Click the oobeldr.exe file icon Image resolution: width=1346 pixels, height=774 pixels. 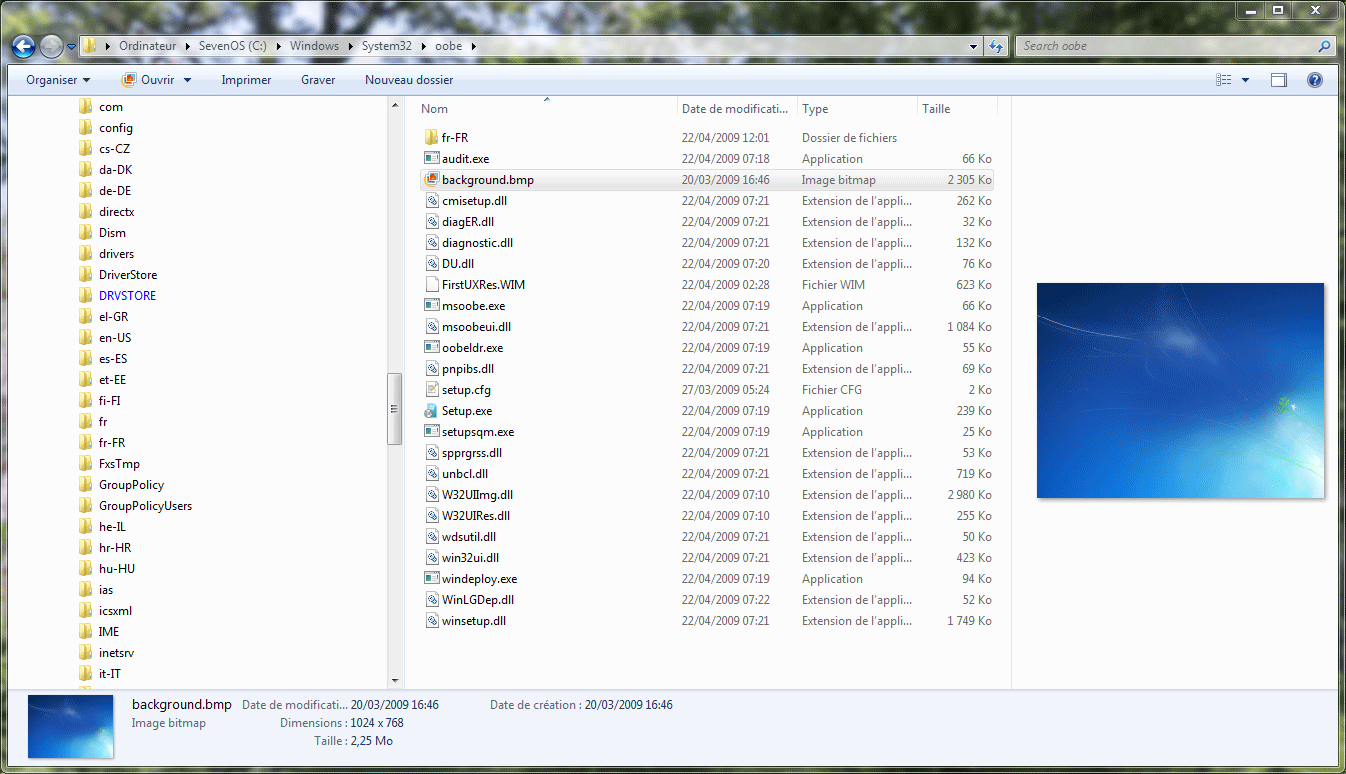click(431, 348)
